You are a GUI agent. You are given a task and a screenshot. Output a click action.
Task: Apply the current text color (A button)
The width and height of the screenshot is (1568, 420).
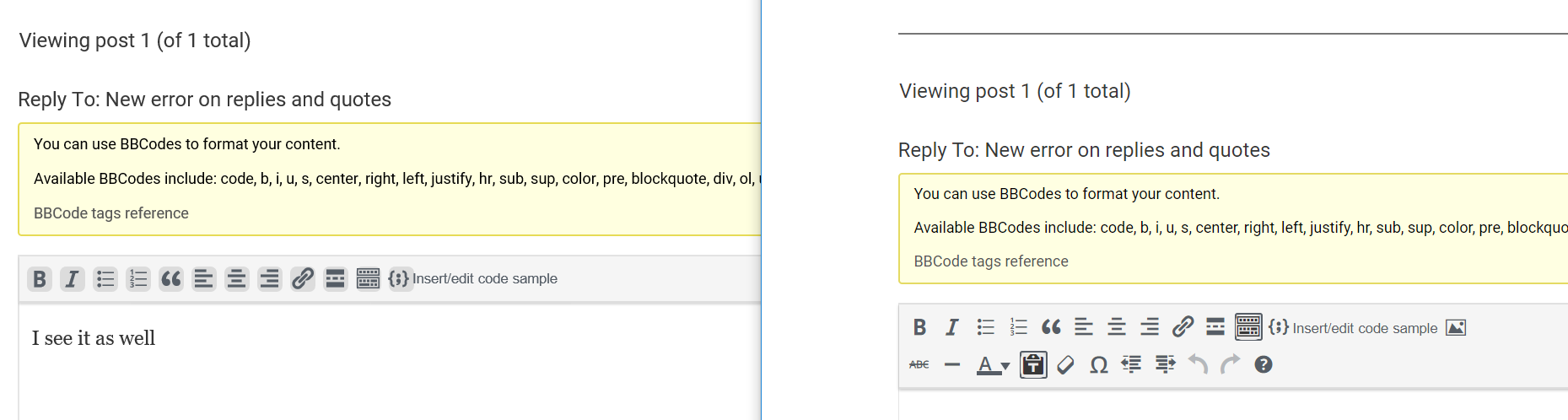tap(985, 364)
